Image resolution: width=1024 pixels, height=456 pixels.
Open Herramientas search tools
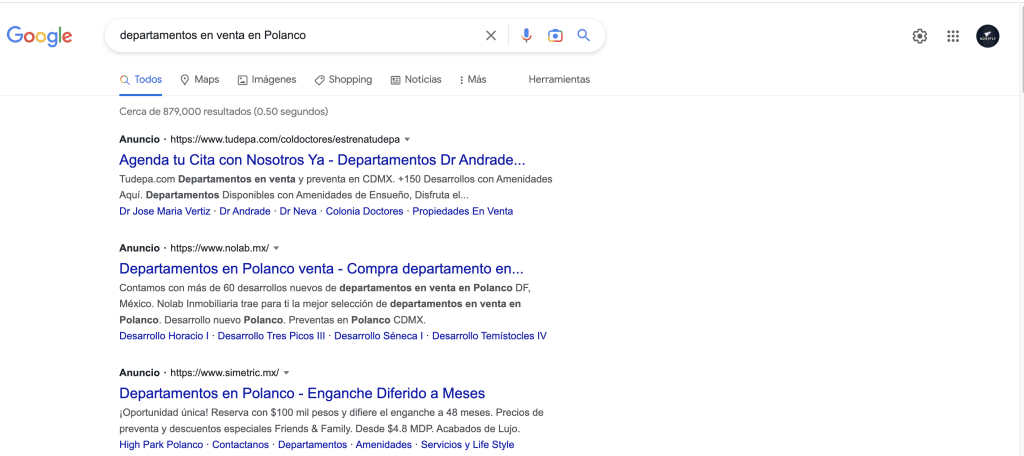[559, 80]
